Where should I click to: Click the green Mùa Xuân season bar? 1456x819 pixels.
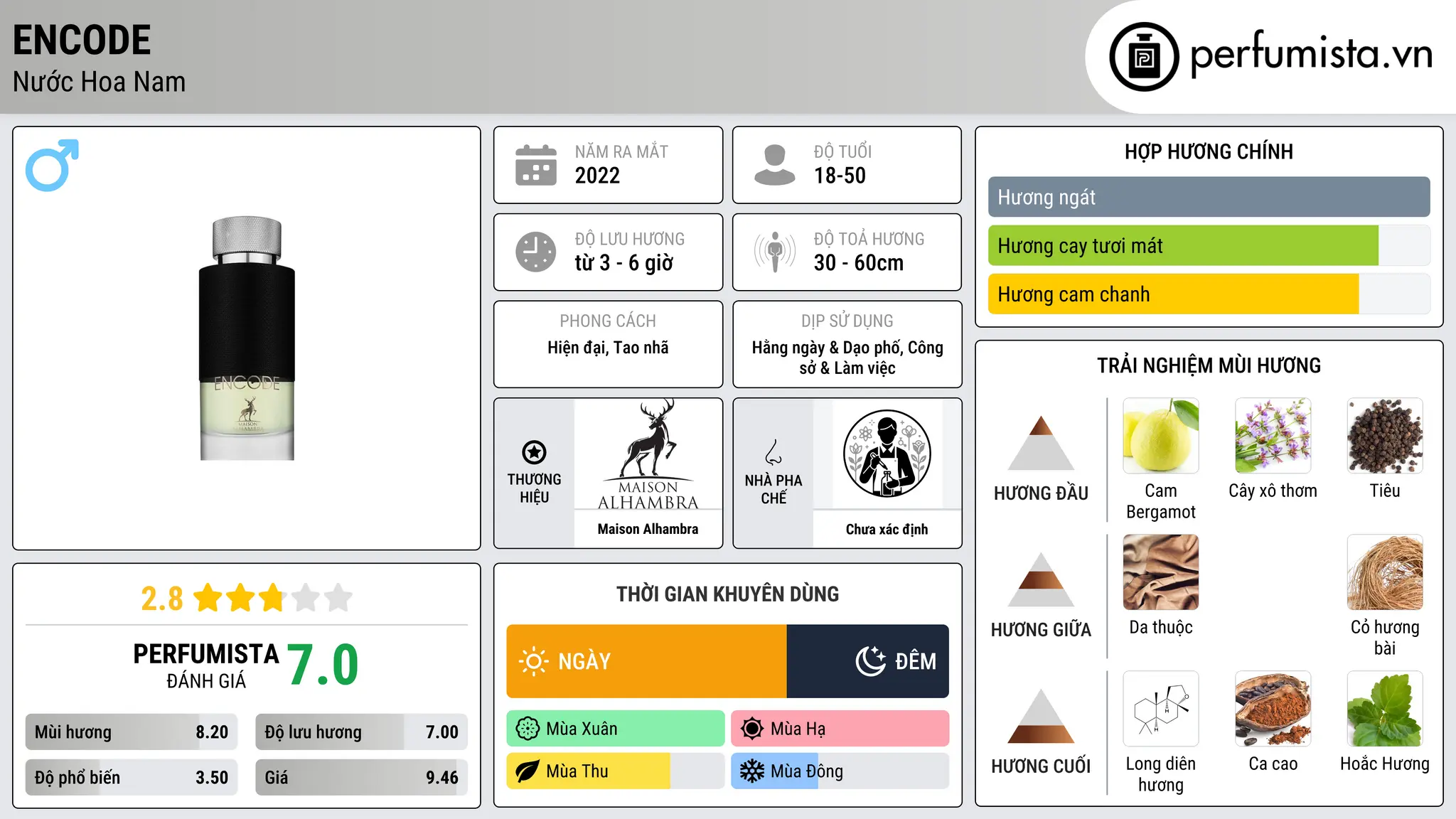(616, 729)
